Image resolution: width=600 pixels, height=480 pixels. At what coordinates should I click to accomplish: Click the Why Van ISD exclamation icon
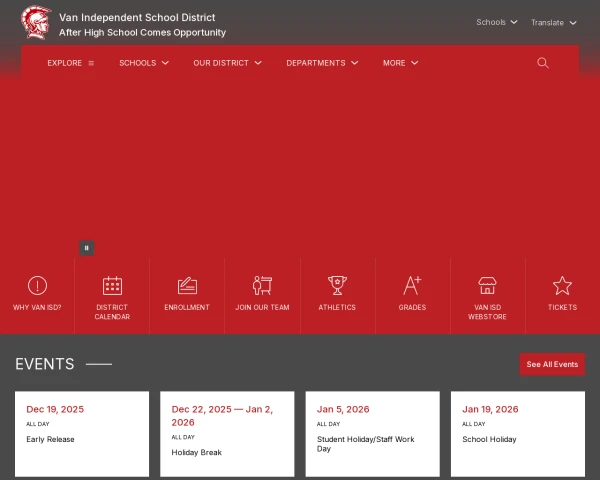coord(37,286)
